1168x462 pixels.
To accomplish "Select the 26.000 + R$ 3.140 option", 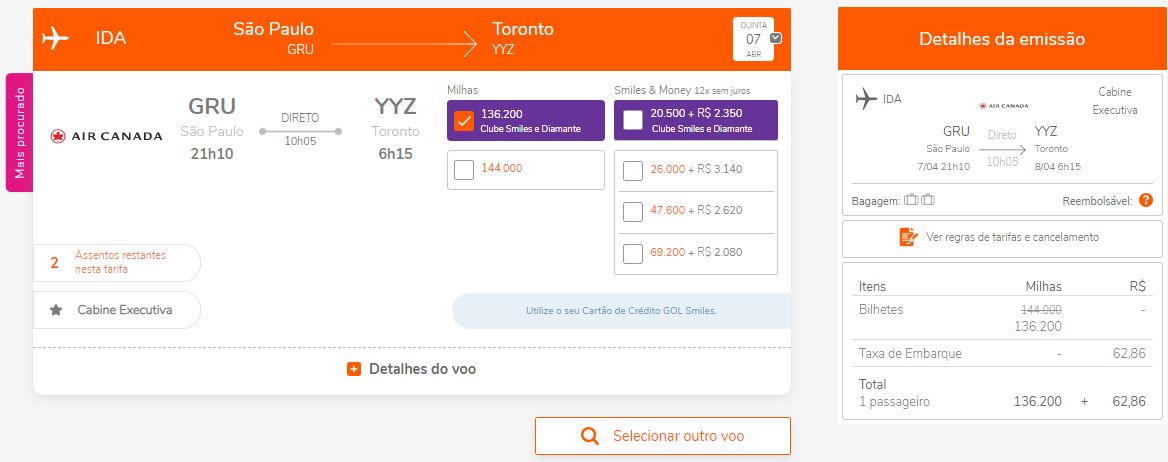I will [x=632, y=171].
